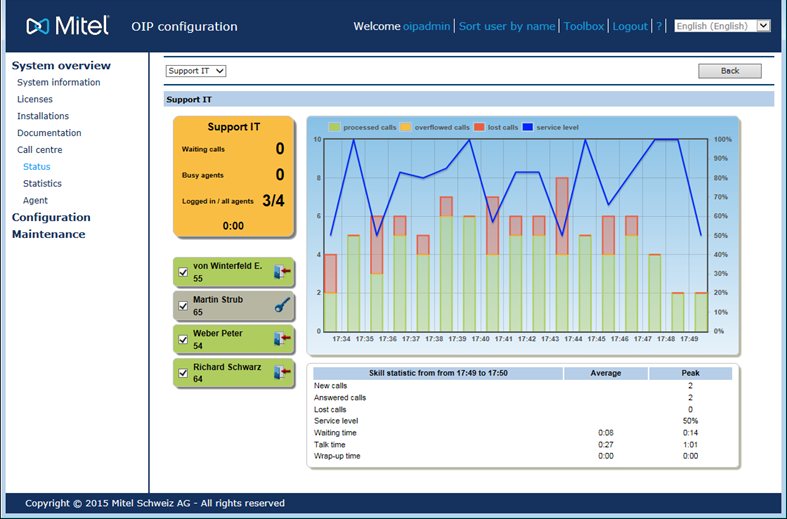Click the green processed calls legend swatch
The image size is (787, 519).
pos(335,128)
